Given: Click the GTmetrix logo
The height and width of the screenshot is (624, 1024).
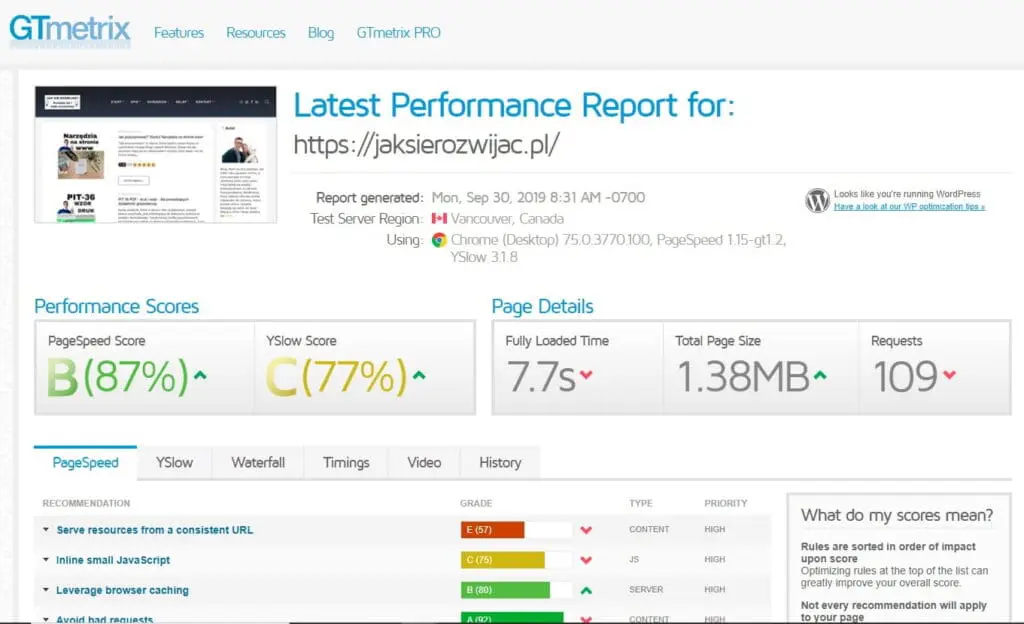Looking at the screenshot, I should [70, 31].
